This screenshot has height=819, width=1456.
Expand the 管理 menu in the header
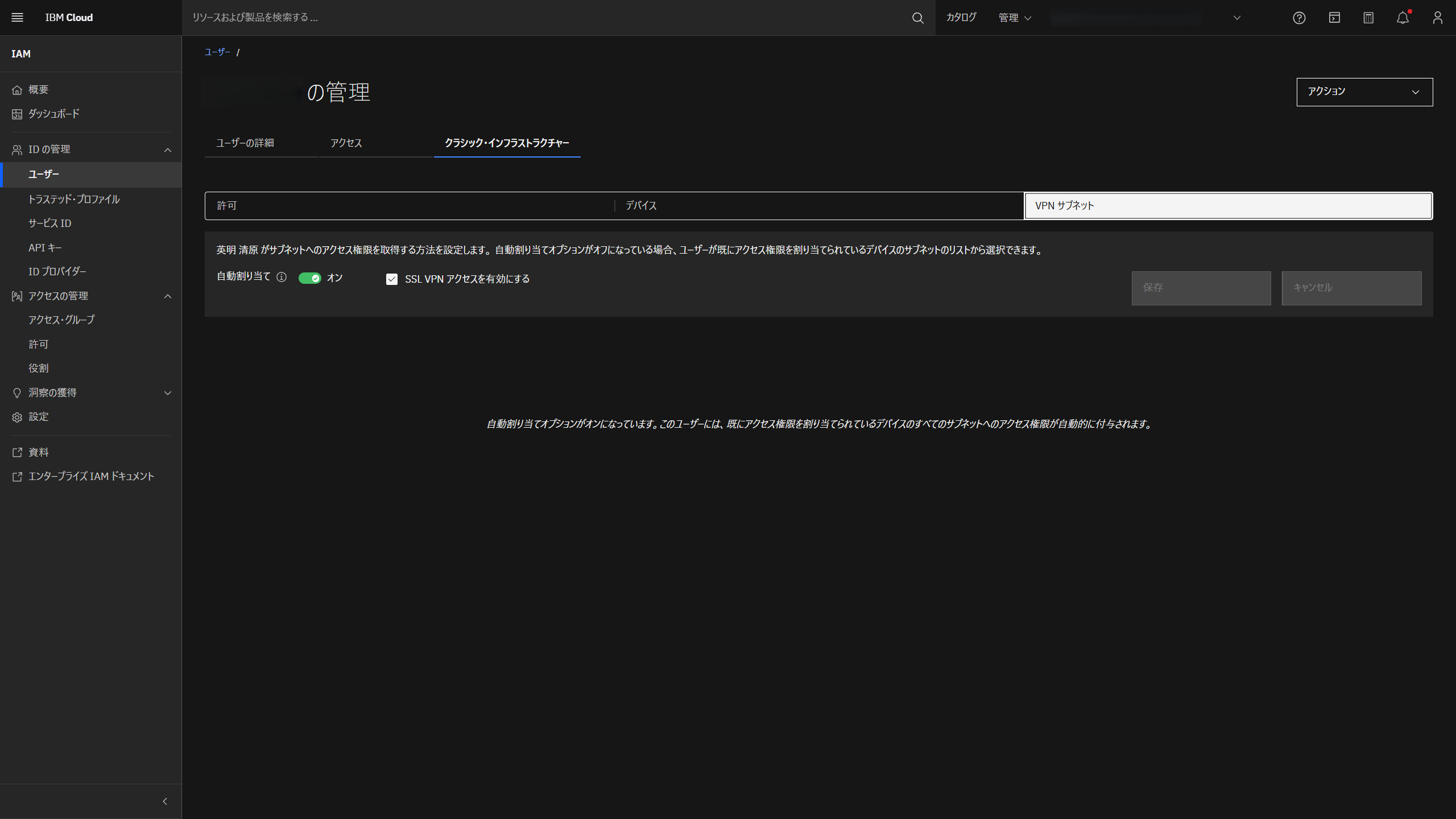(1015, 18)
